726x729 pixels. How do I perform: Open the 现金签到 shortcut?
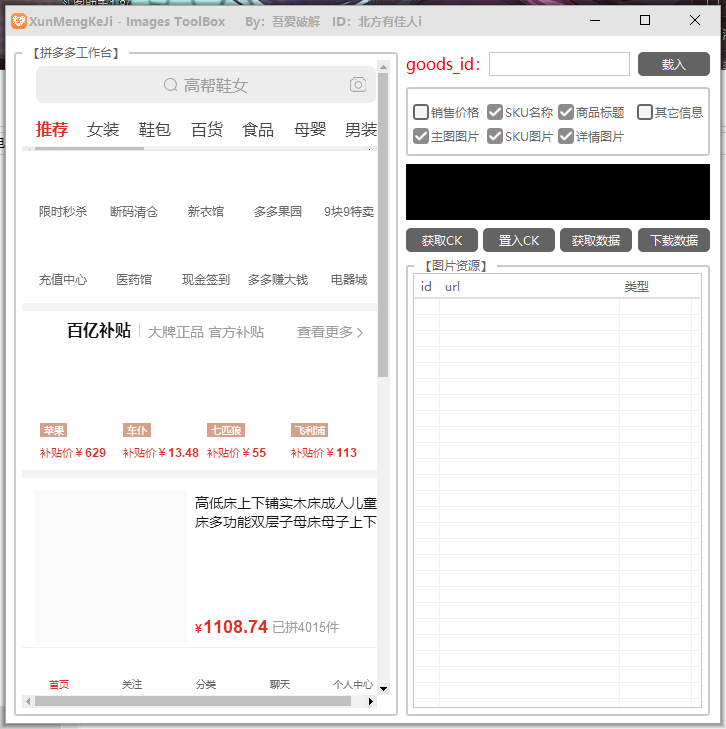[205, 280]
